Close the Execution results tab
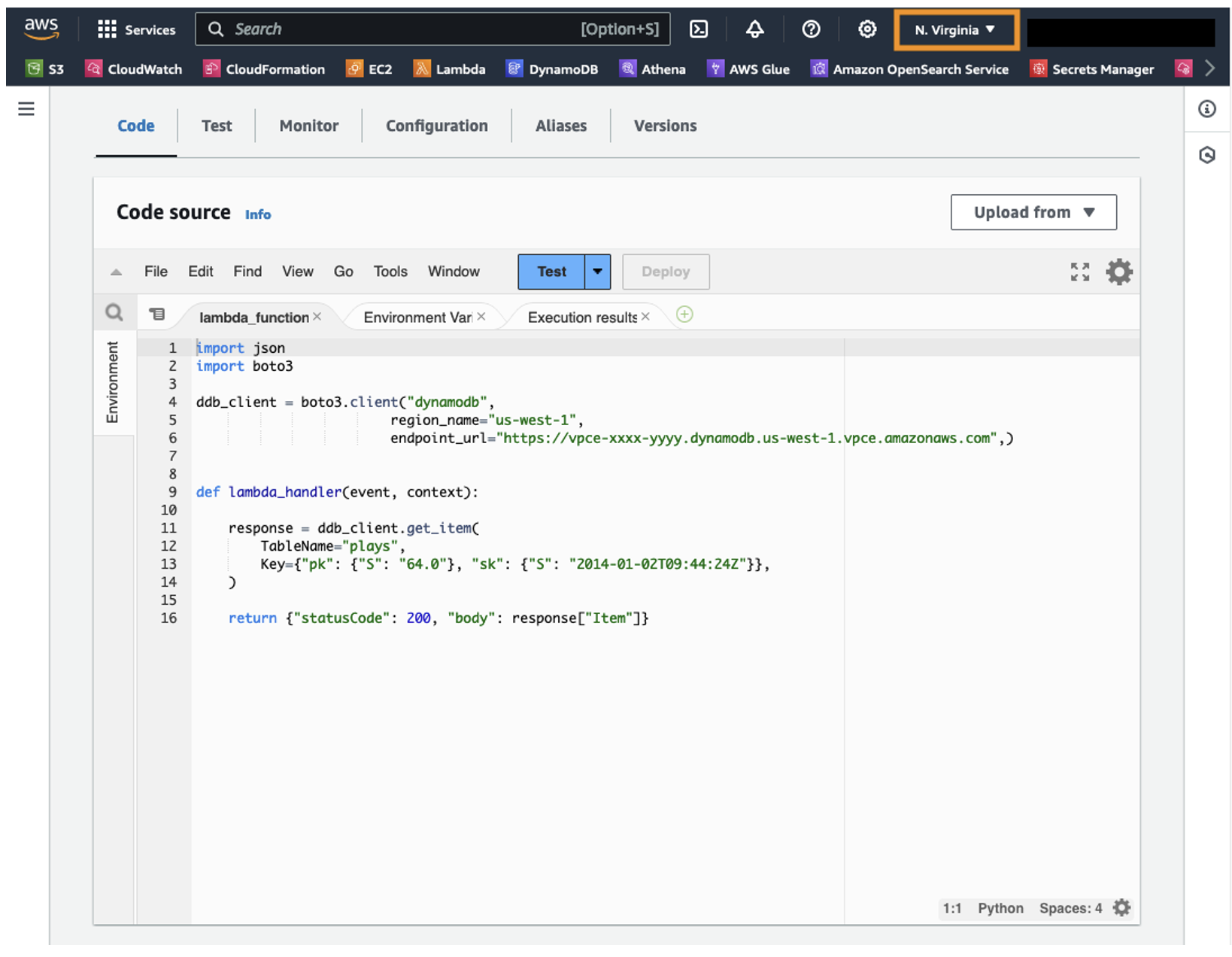1232x957 pixels. tap(645, 317)
